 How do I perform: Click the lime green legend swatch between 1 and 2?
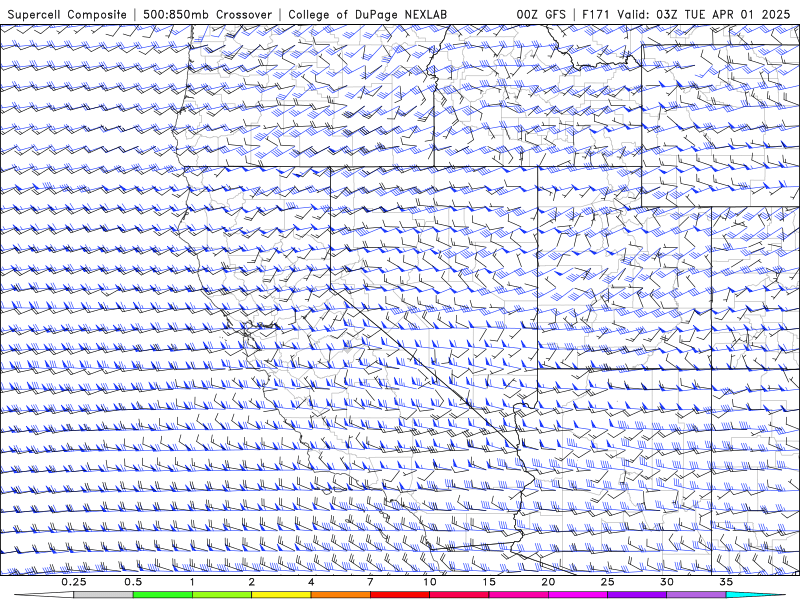tap(221, 595)
